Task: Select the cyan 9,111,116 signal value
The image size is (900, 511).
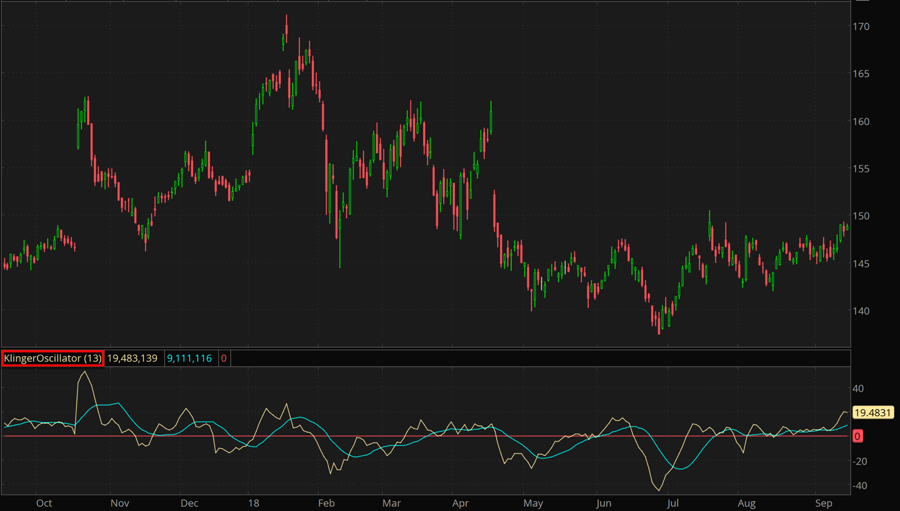Action: click(188, 358)
